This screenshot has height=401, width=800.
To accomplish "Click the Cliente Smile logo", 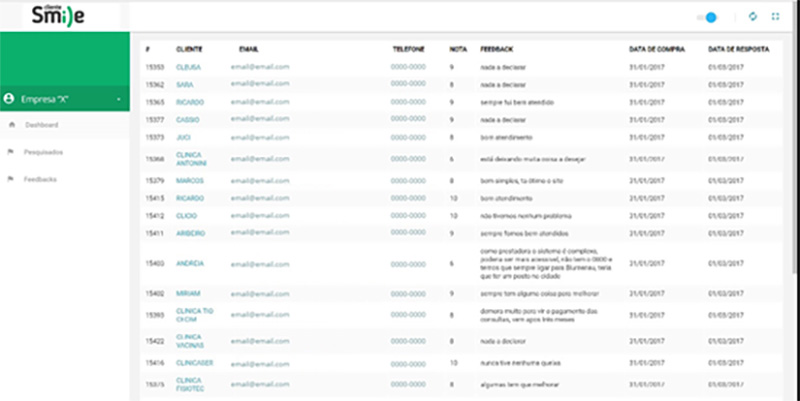I will click(x=58, y=15).
